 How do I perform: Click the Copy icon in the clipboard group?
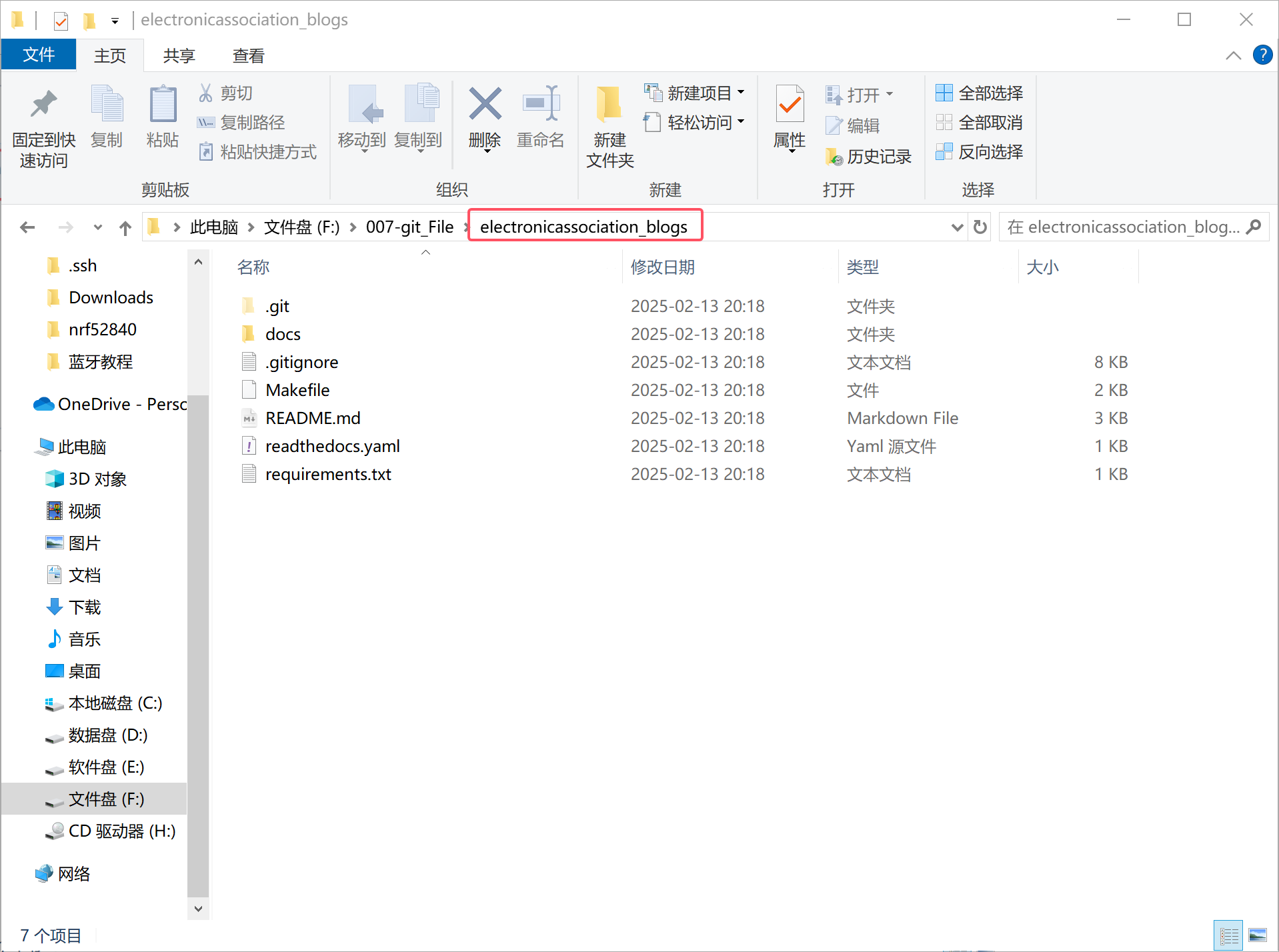[x=107, y=105]
